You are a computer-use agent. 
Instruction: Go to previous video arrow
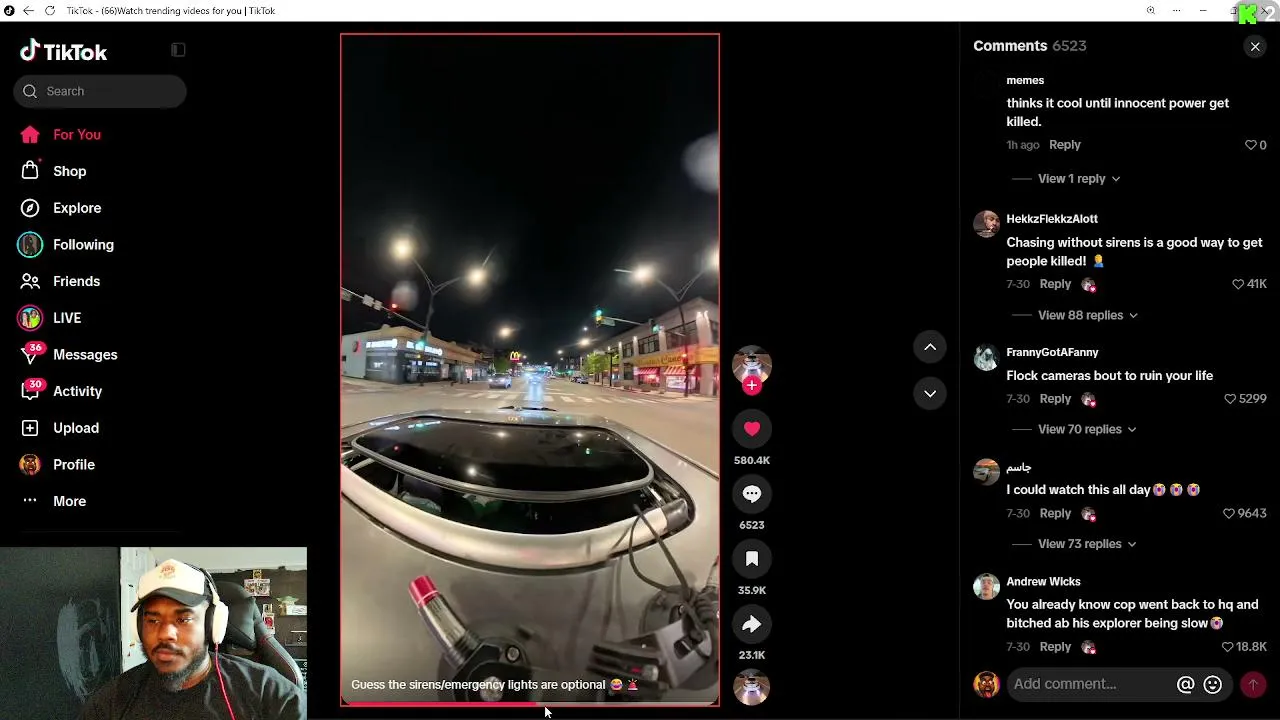click(930, 346)
